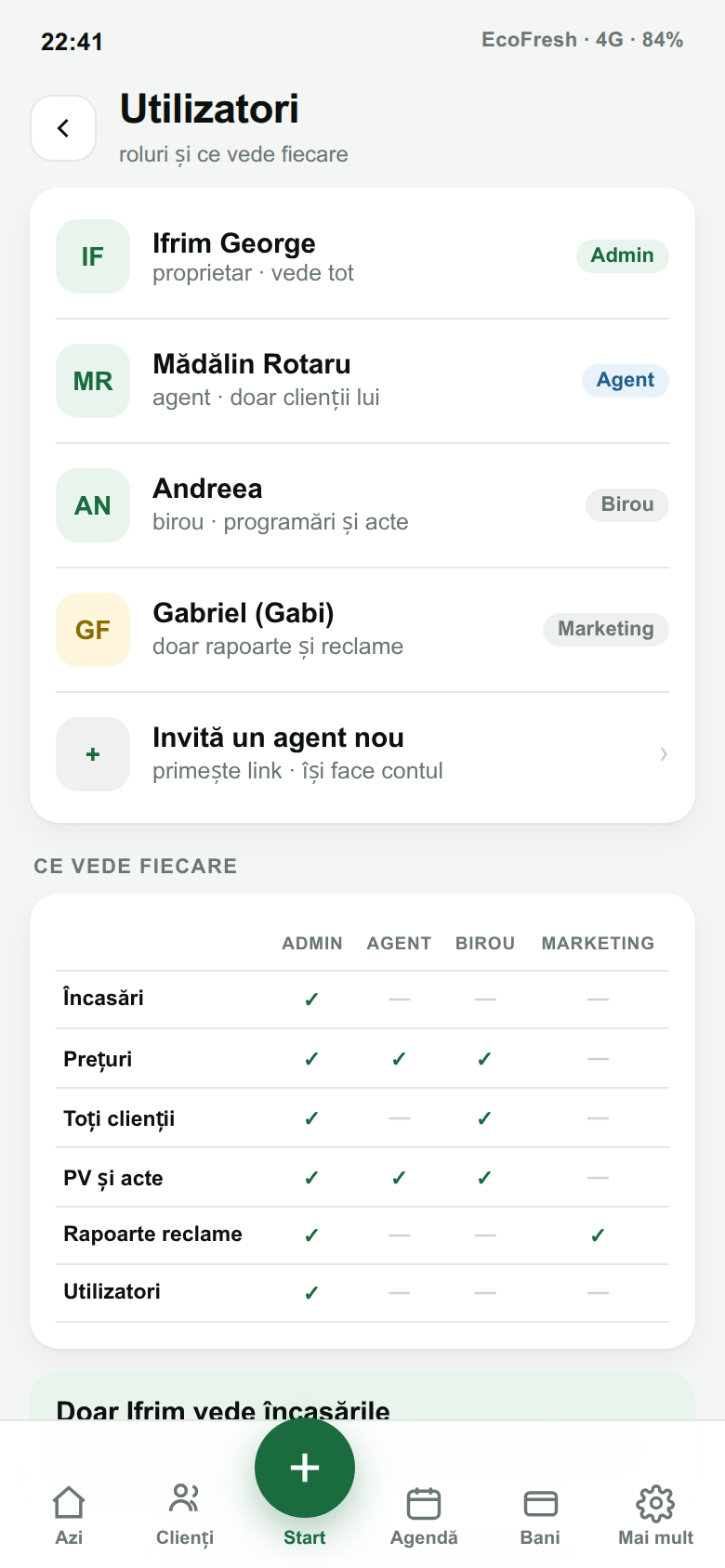725x1568 pixels.
Task: Tap the IF avatar for Ifrim George
Action: click(93, 256)
